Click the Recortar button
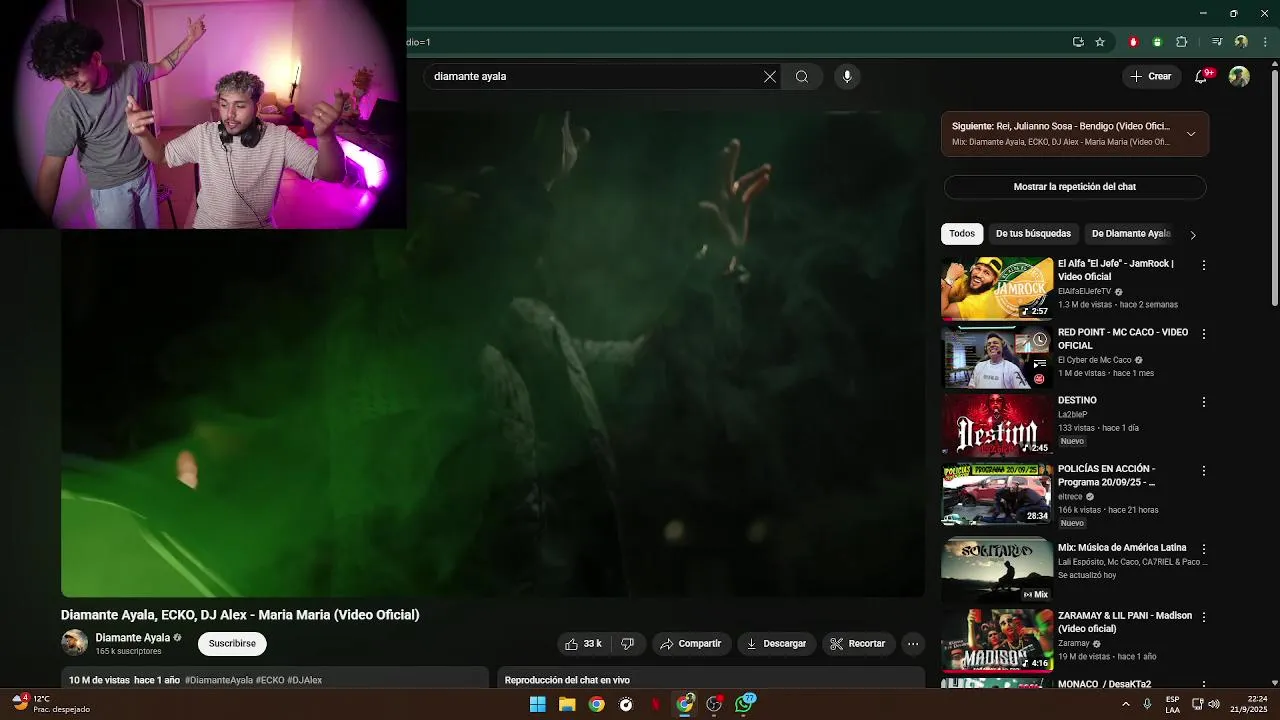This screenshot has width=1280, height=720. coord(857,644)
